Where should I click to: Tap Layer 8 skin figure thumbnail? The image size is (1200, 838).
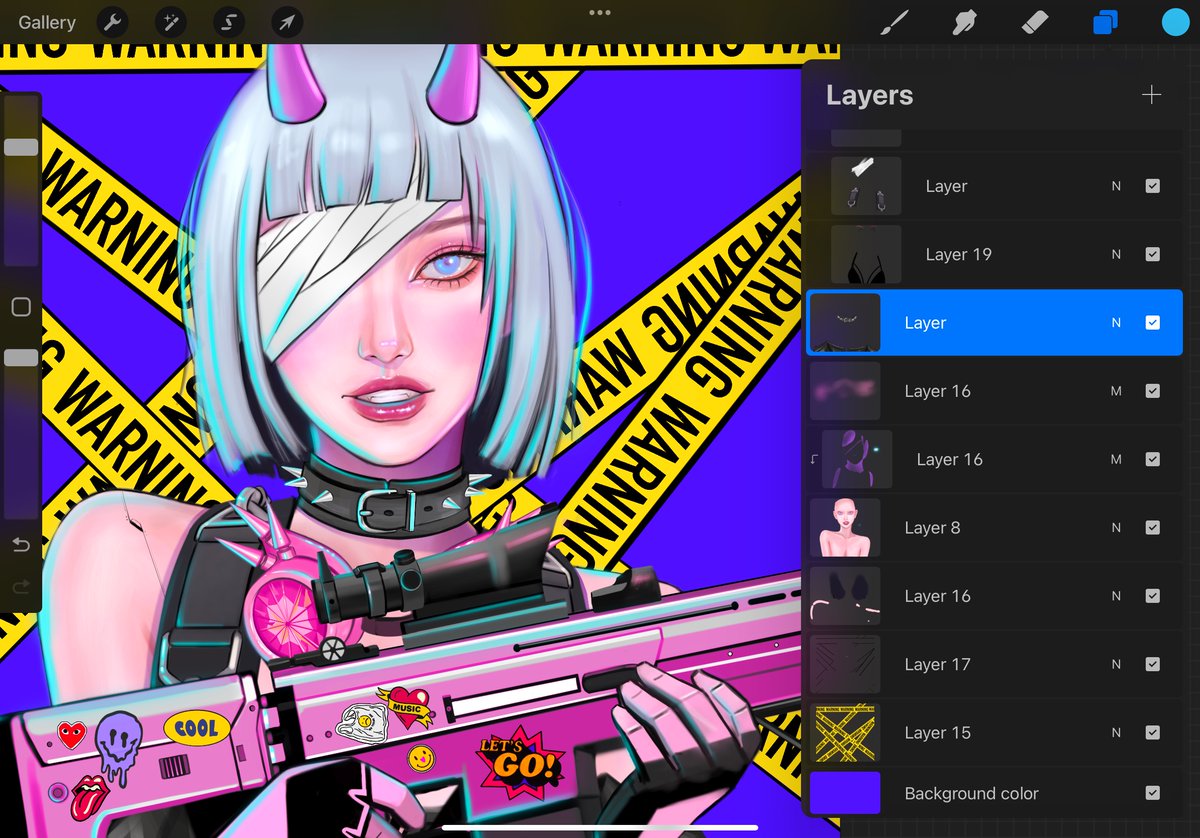pos(845,528)
